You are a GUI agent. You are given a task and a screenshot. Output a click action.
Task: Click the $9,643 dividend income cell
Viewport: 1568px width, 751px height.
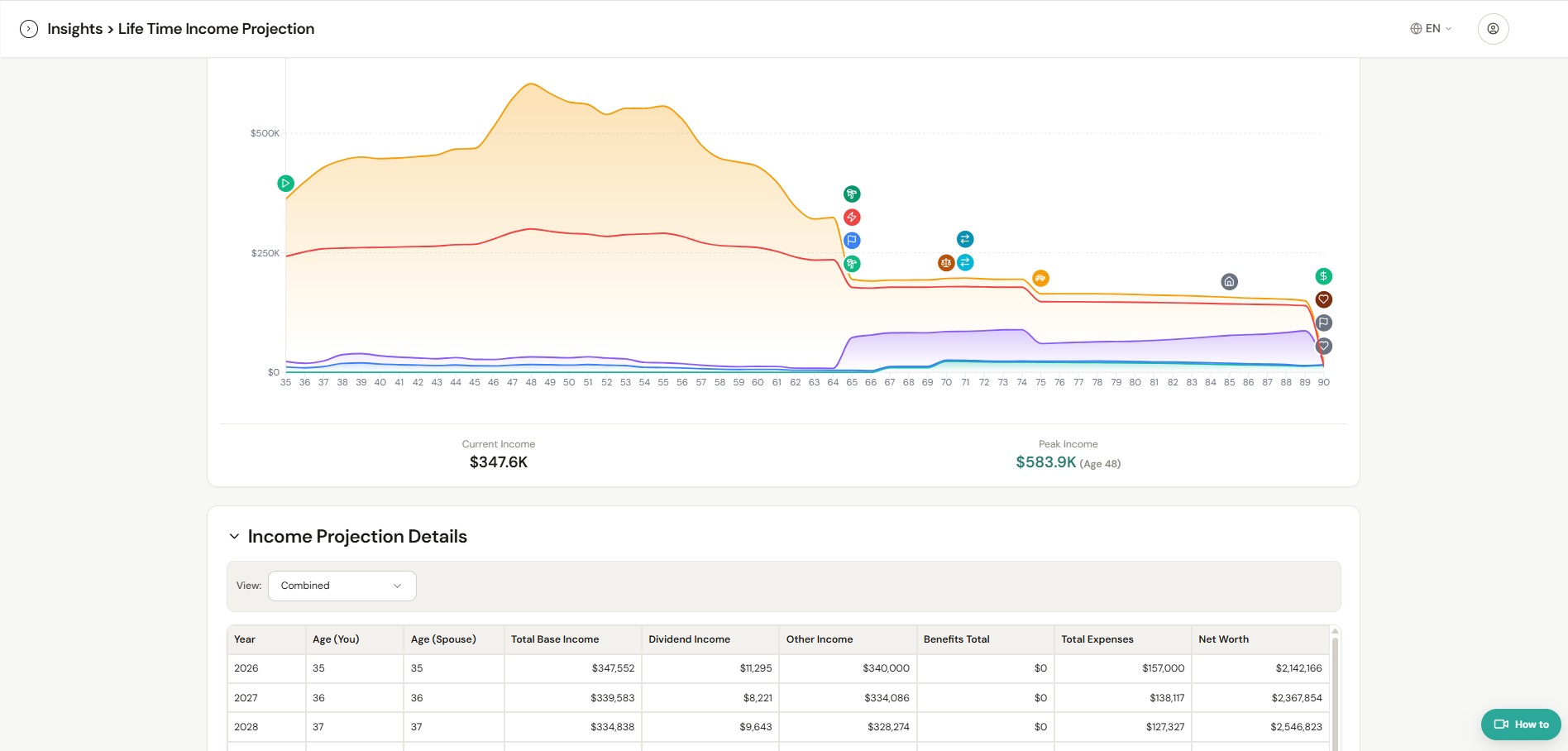(710, 727)
